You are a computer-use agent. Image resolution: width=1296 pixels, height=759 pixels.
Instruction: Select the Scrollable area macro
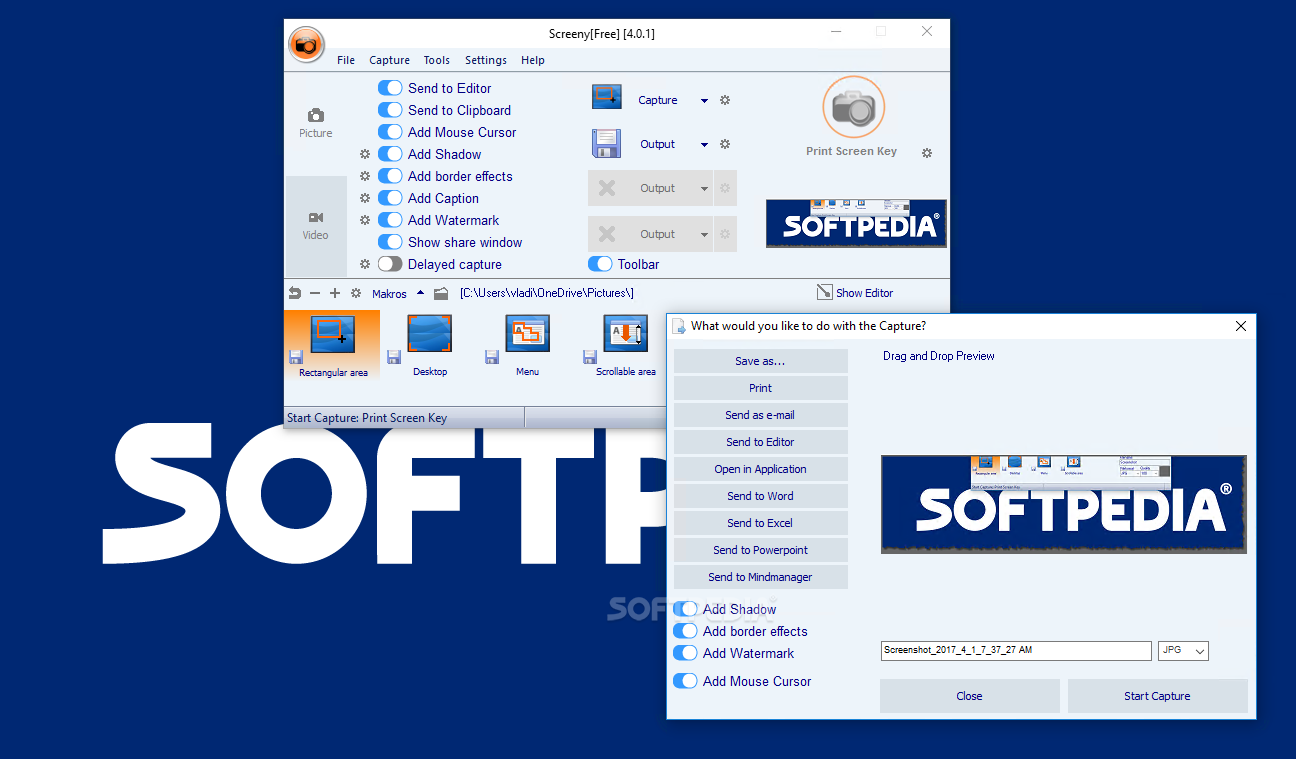coord(626,346)
